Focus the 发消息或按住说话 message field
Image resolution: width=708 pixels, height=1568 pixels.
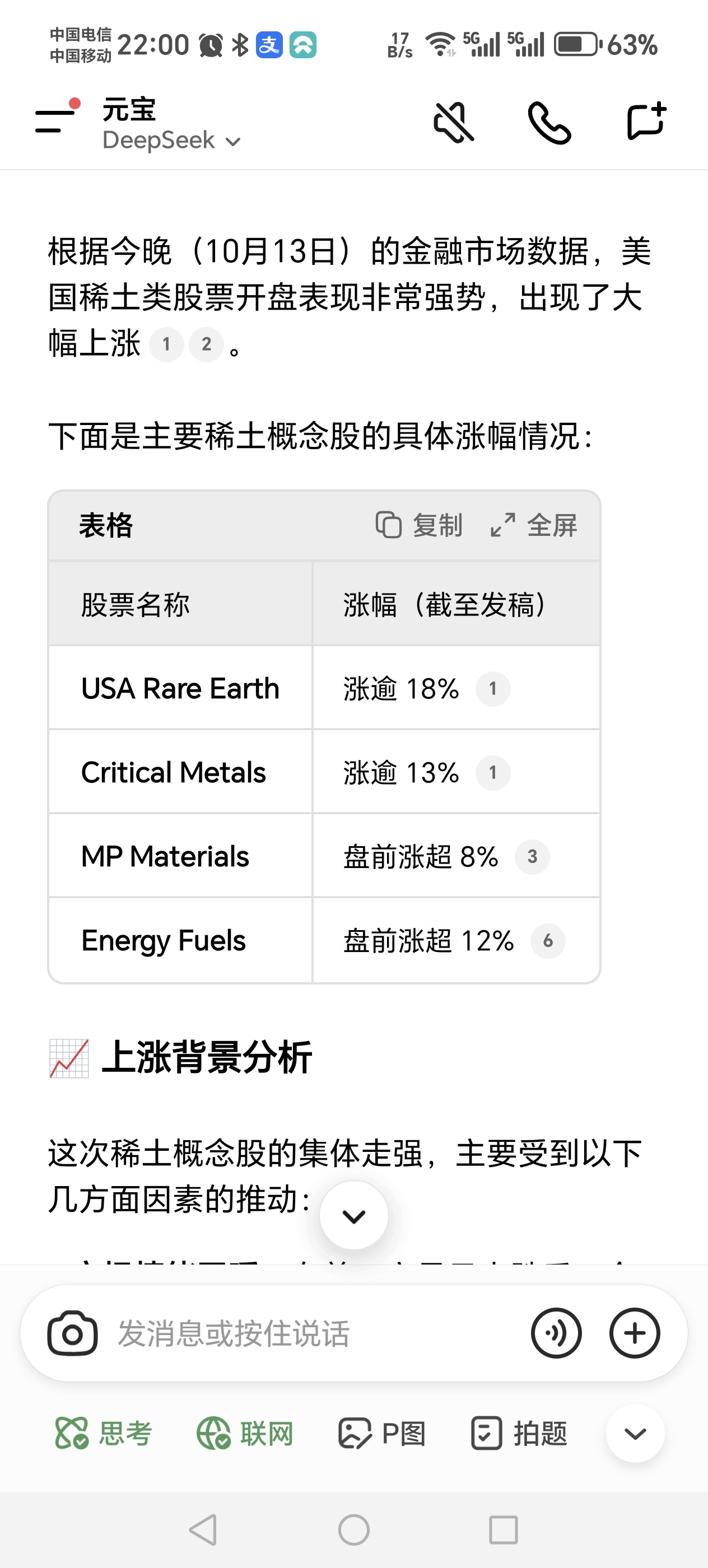(316, 1333)
